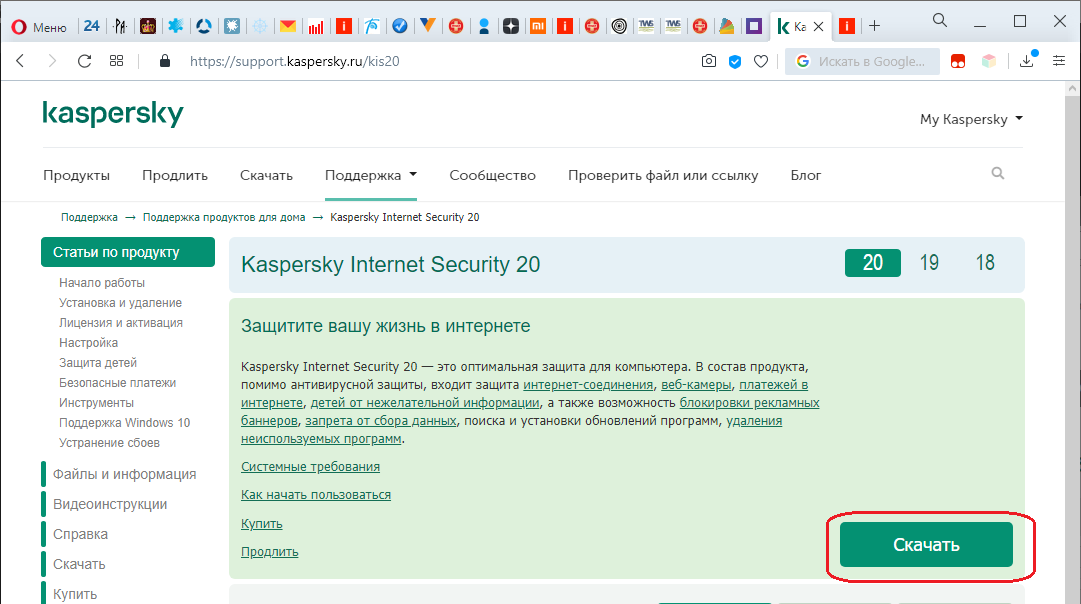Open the Справка sidebar item
Viewport: 1081px width, 604px height.
coord(81,534)
